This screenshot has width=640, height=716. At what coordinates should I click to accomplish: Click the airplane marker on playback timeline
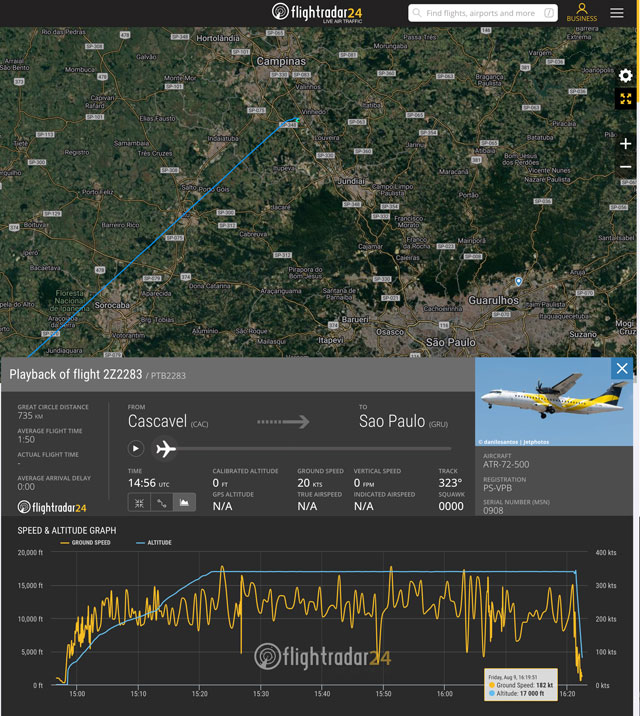[x=166, y=449]
